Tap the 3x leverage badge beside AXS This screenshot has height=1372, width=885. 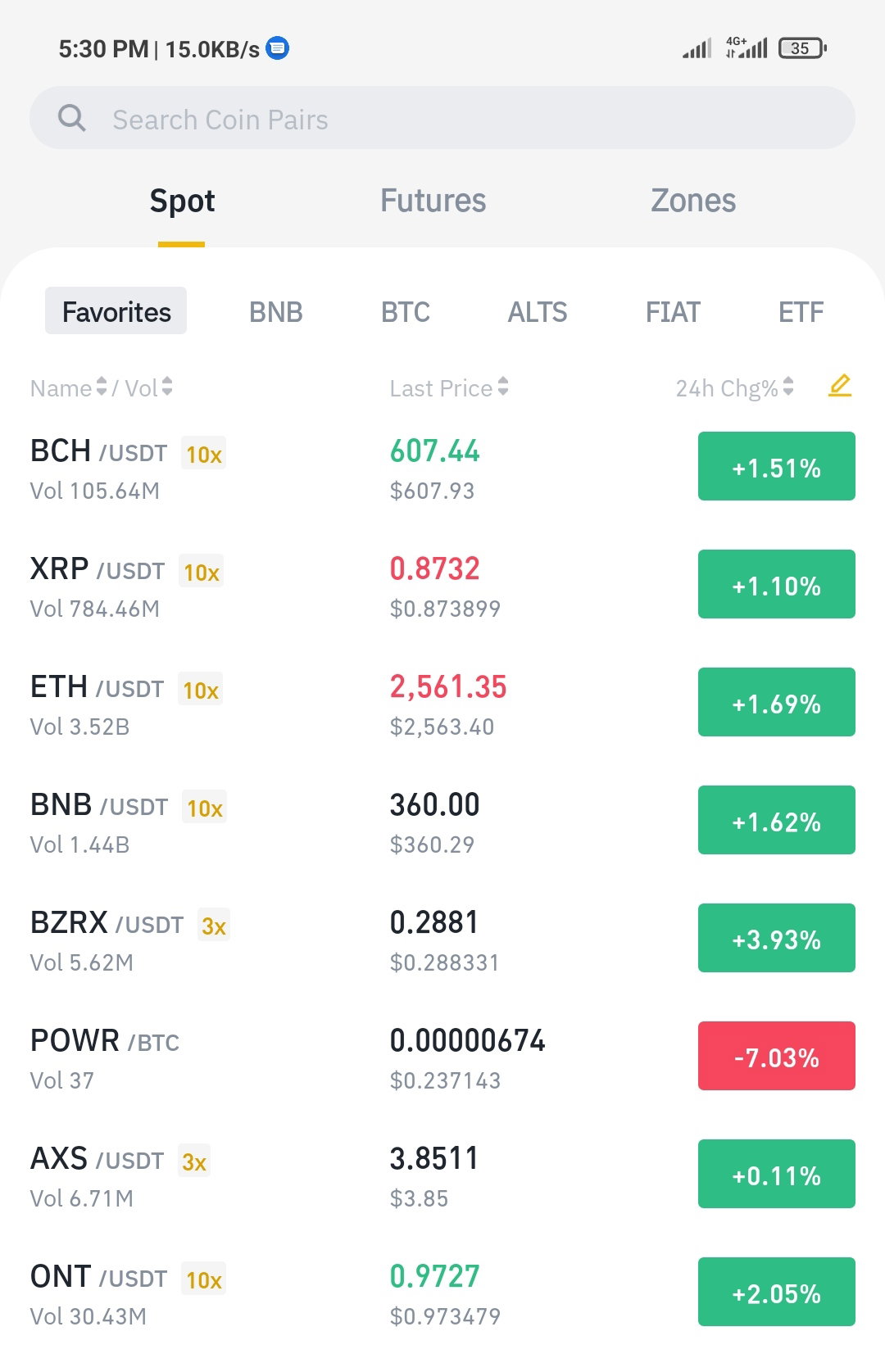pos(194,1161)
